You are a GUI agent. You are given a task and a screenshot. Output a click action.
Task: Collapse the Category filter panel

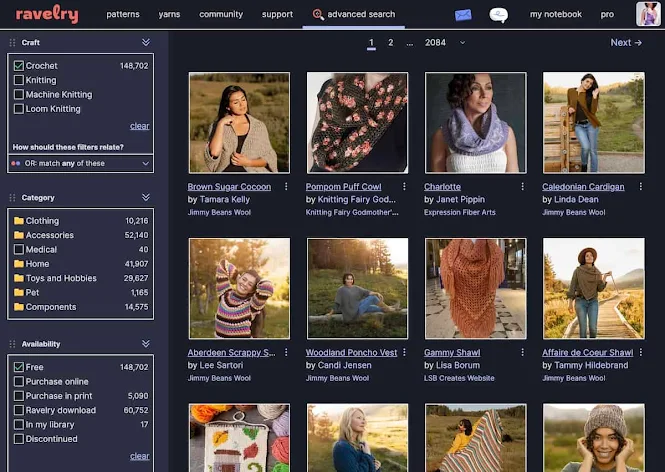point(146,198)
